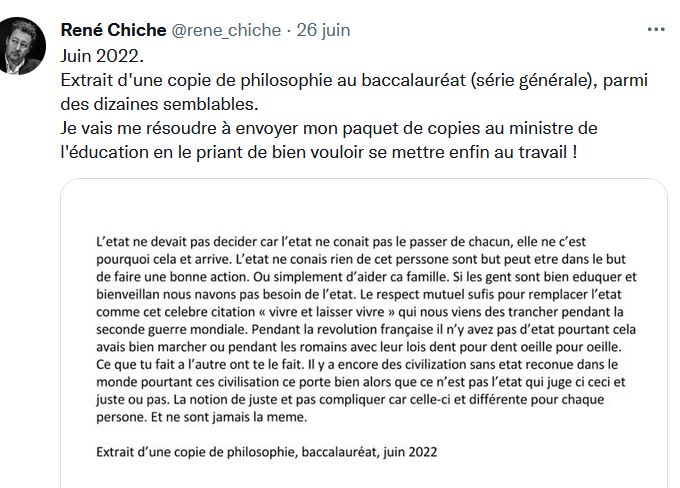Open the tweet's three-dot more menu
Image resolution: width=680 pixels, height=488 pixels.
(655, 31)
